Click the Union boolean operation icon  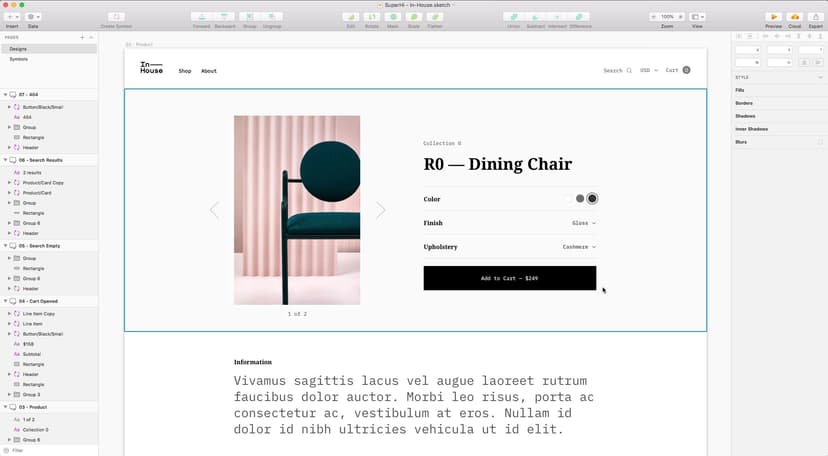pos(513,17)
